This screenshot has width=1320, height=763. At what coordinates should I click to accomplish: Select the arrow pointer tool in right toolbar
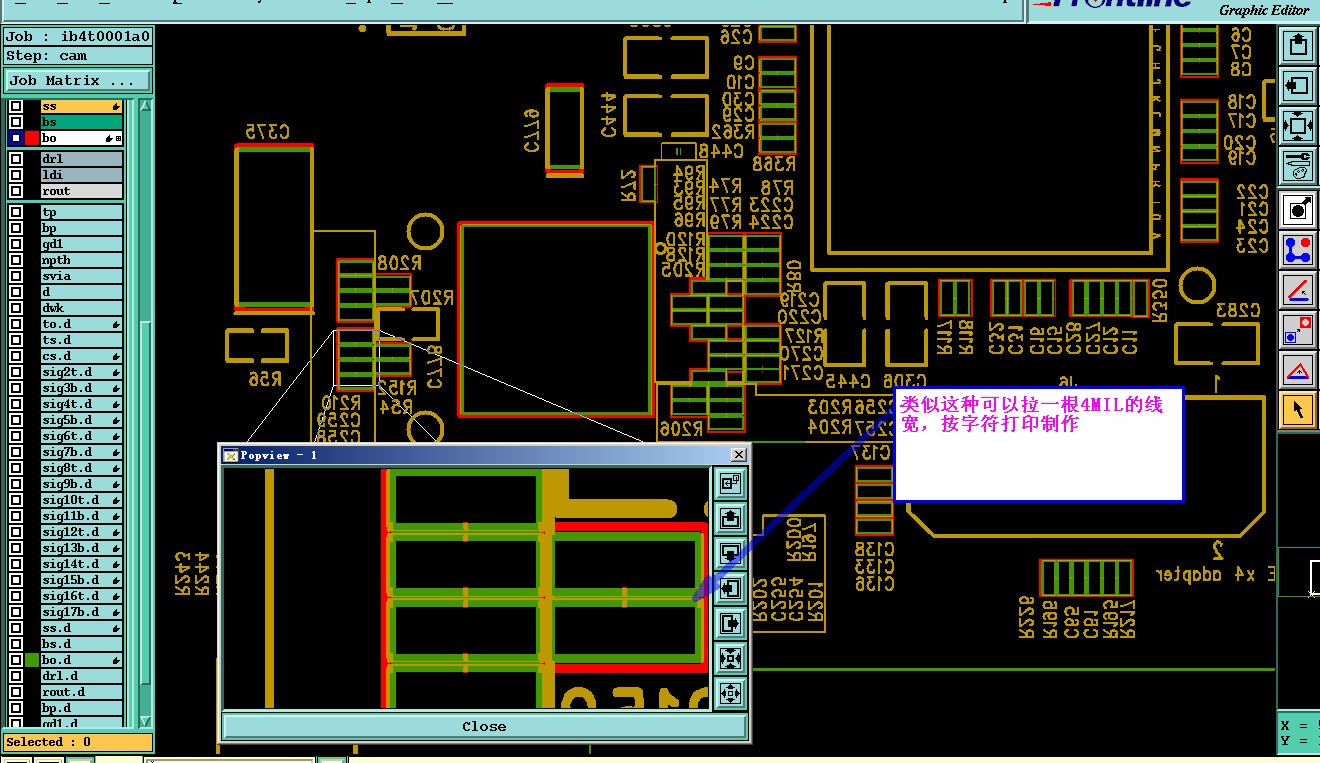[x=1298, y=409]
